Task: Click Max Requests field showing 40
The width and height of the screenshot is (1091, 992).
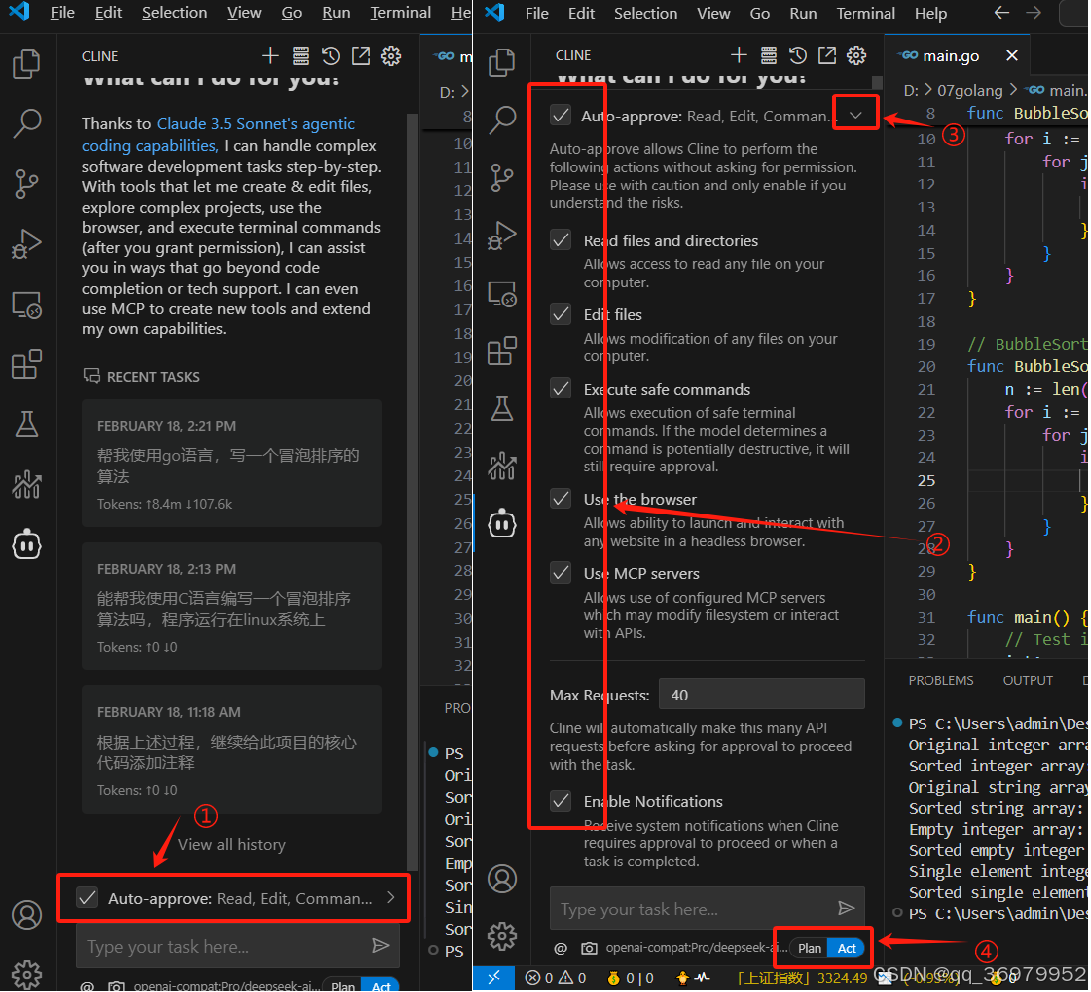Action: 761,694
